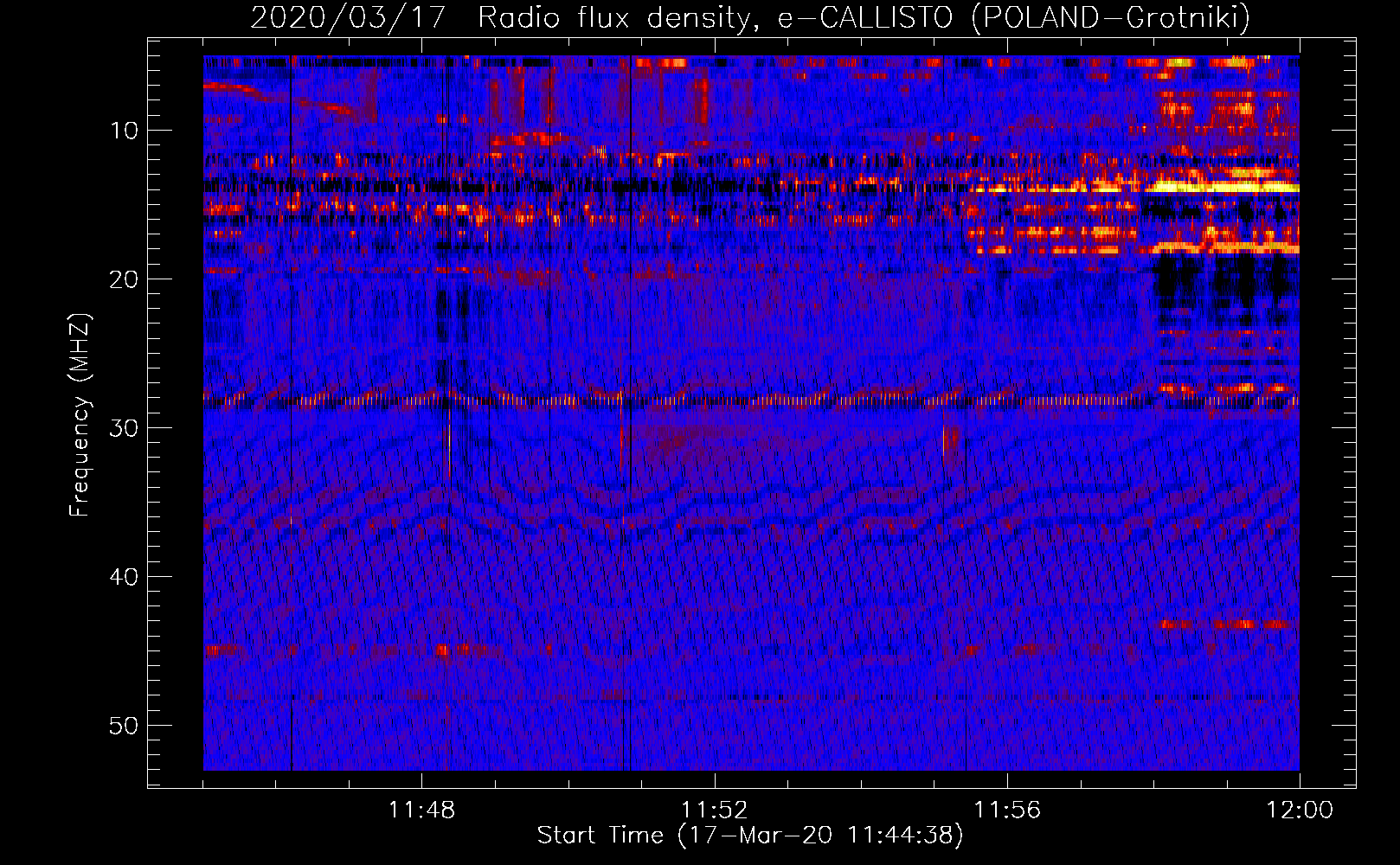The image size is (1400, 865).
Task: Click the frequency tick label 10
Action: click(x=124, y=131)
